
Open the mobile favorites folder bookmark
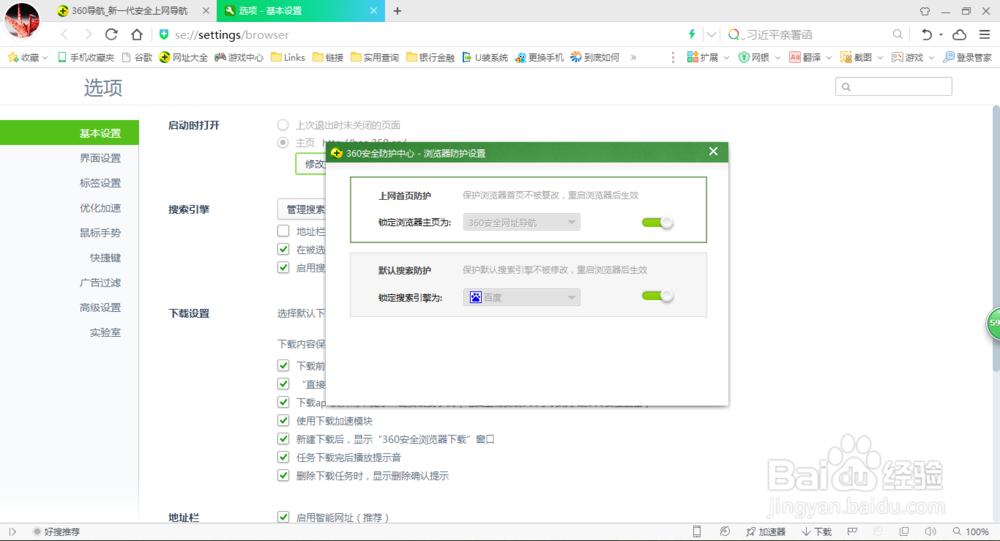click(x=85, y=57)
